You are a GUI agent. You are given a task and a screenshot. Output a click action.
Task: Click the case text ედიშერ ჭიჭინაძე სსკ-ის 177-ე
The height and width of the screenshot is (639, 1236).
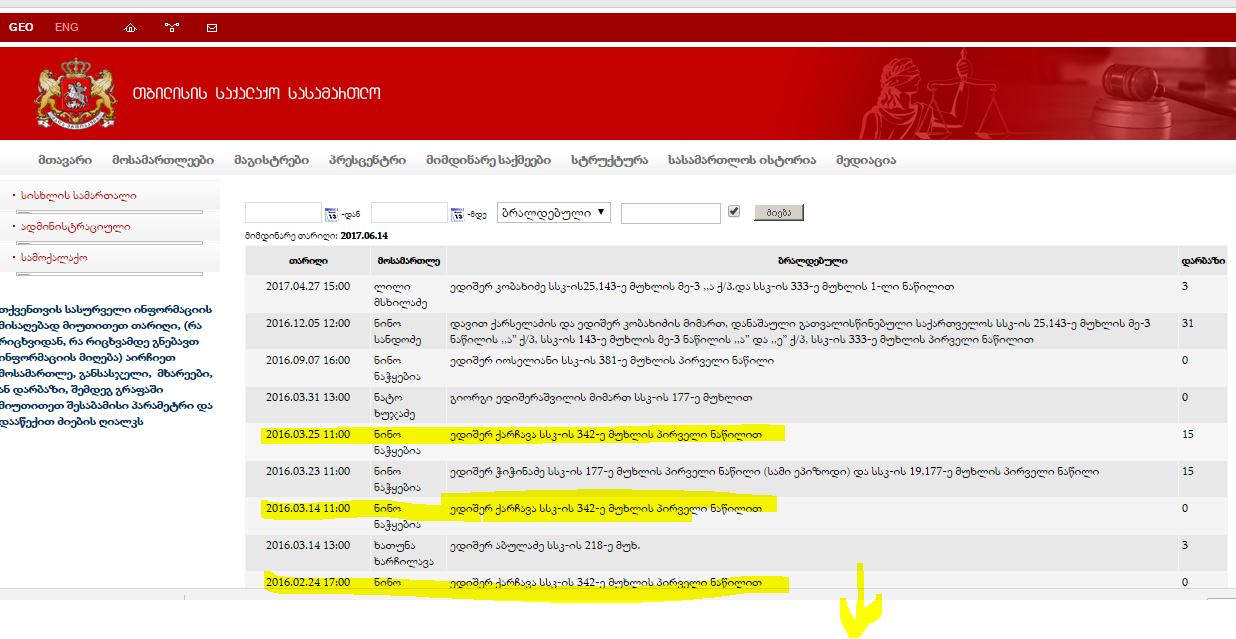[774, 470]
